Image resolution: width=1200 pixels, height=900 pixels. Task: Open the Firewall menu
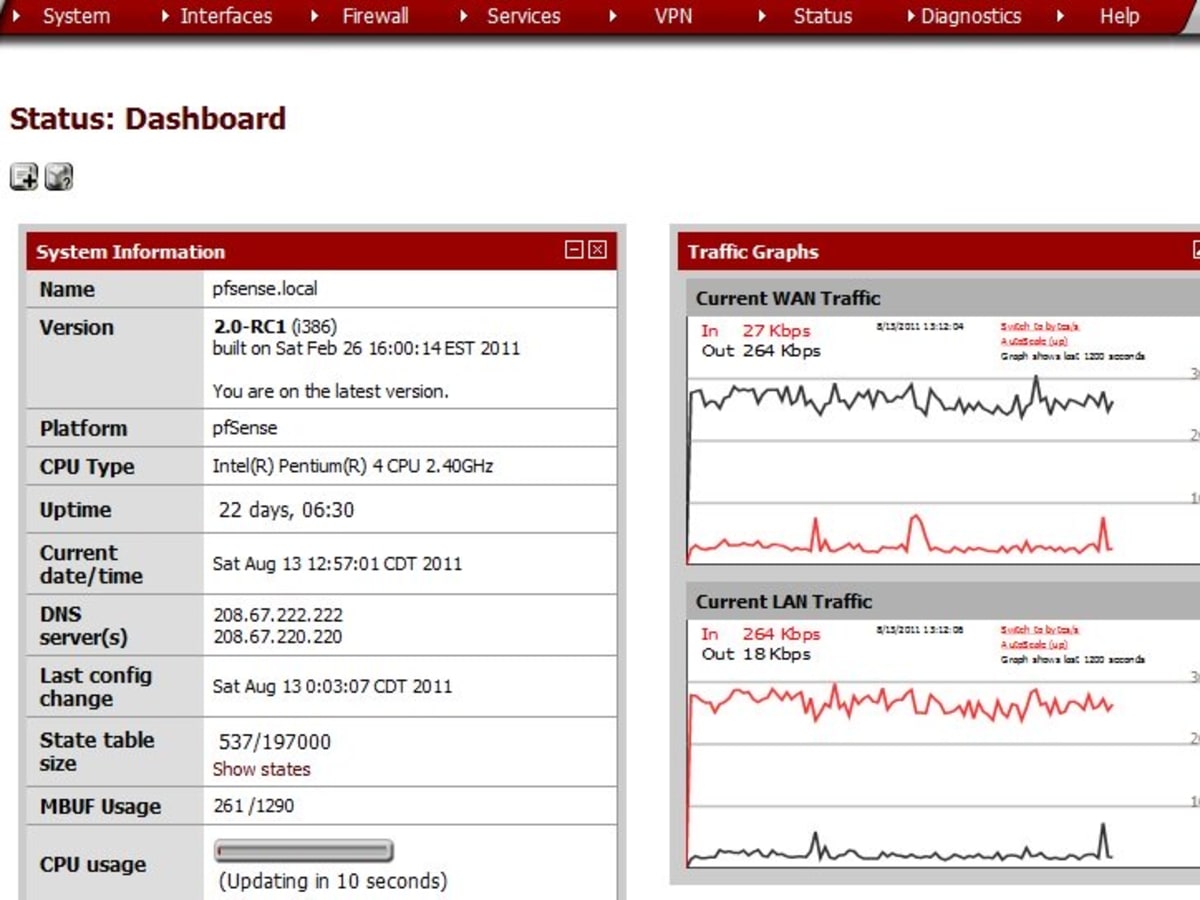click(375, 16)
